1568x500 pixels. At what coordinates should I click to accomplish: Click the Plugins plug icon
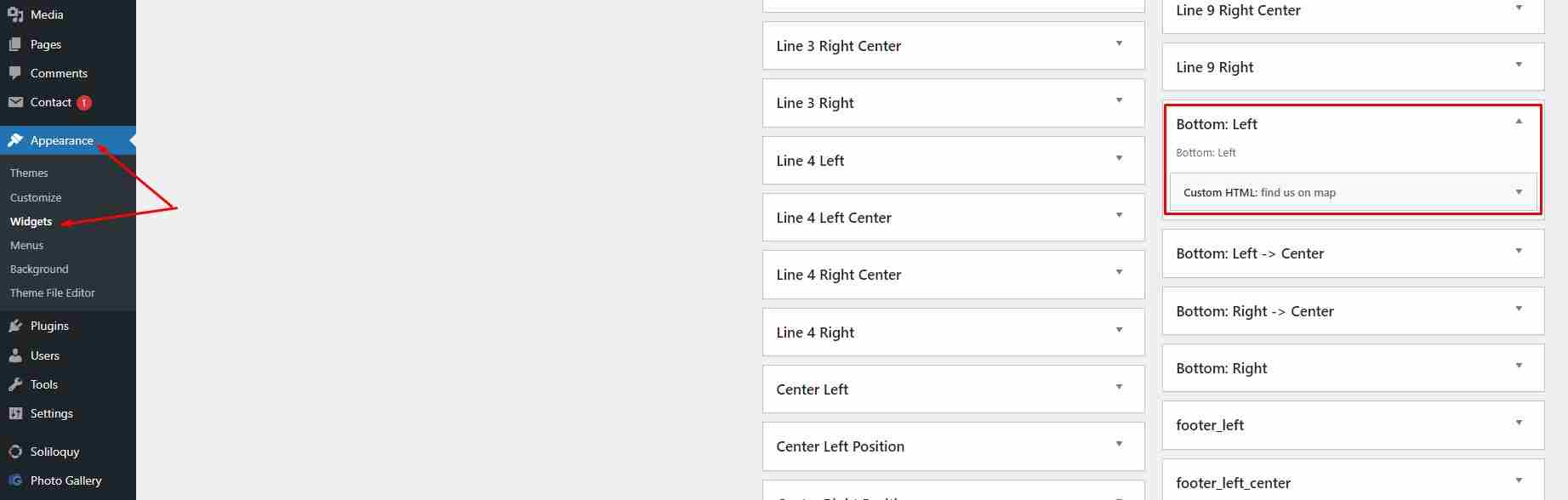click(x=15, y=326)
